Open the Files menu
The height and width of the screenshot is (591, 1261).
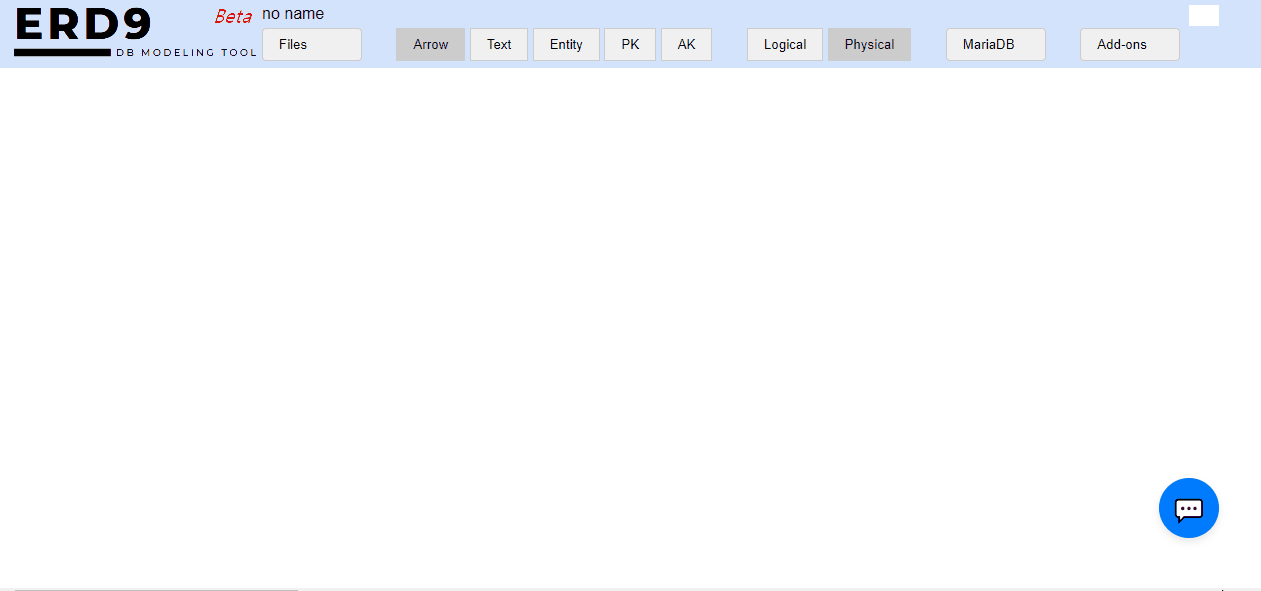click(x=311, y=45)
